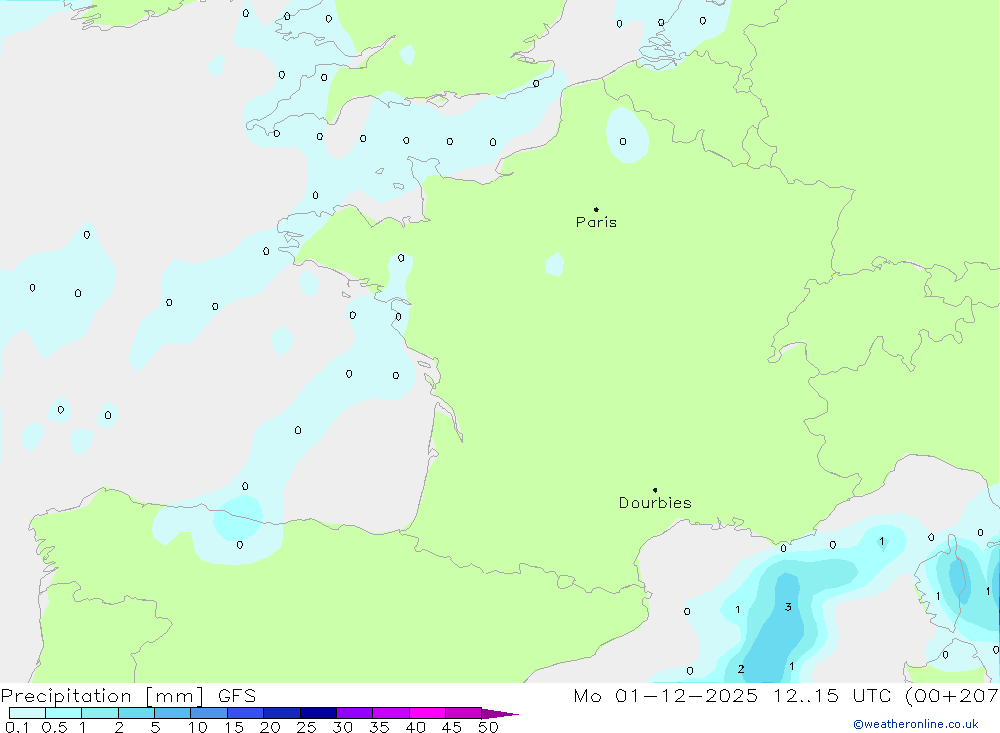
Task: Click the legend scale label '35'
Action: click(x=379, y=727)
